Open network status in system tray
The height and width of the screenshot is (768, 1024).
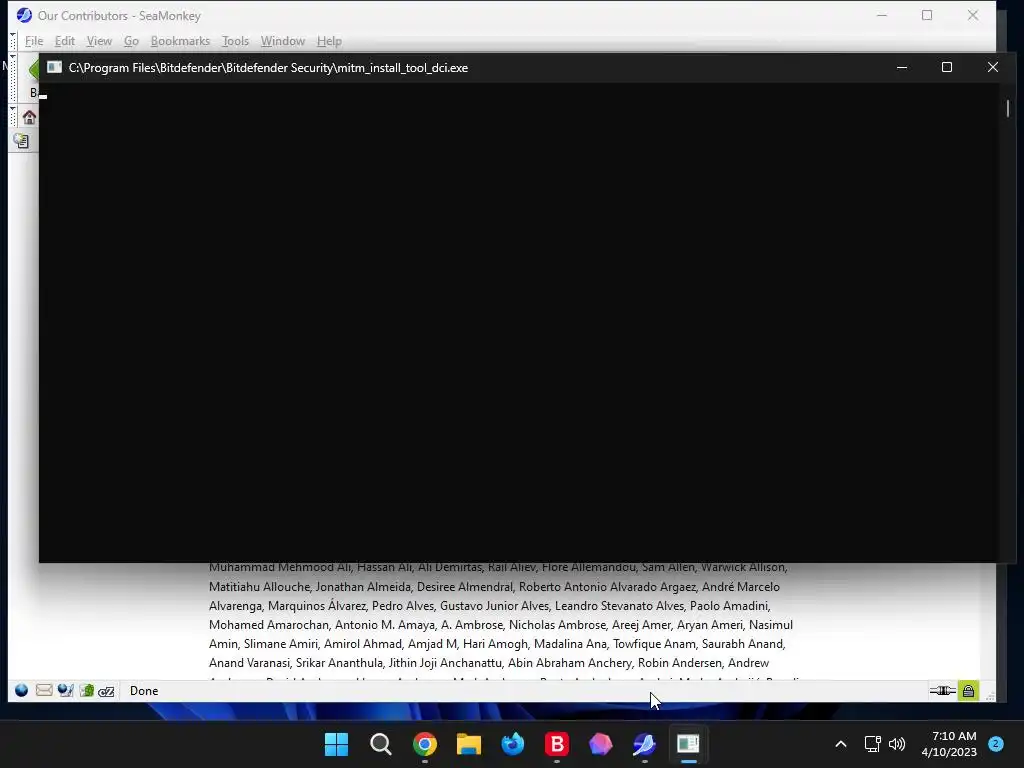pyautogui.click(x=872, y=744)
